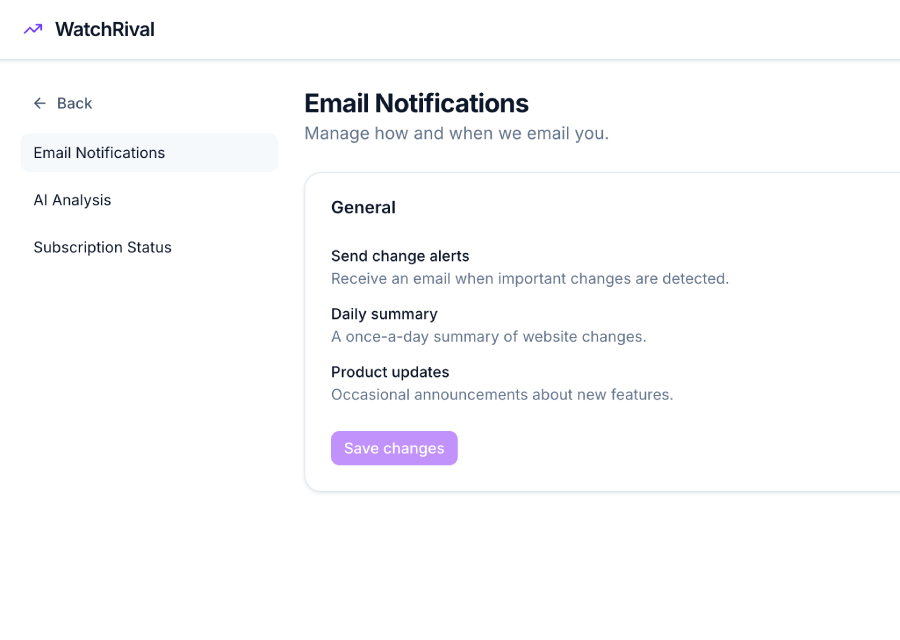Click the WatchRival brand name text

click(105, 29)
